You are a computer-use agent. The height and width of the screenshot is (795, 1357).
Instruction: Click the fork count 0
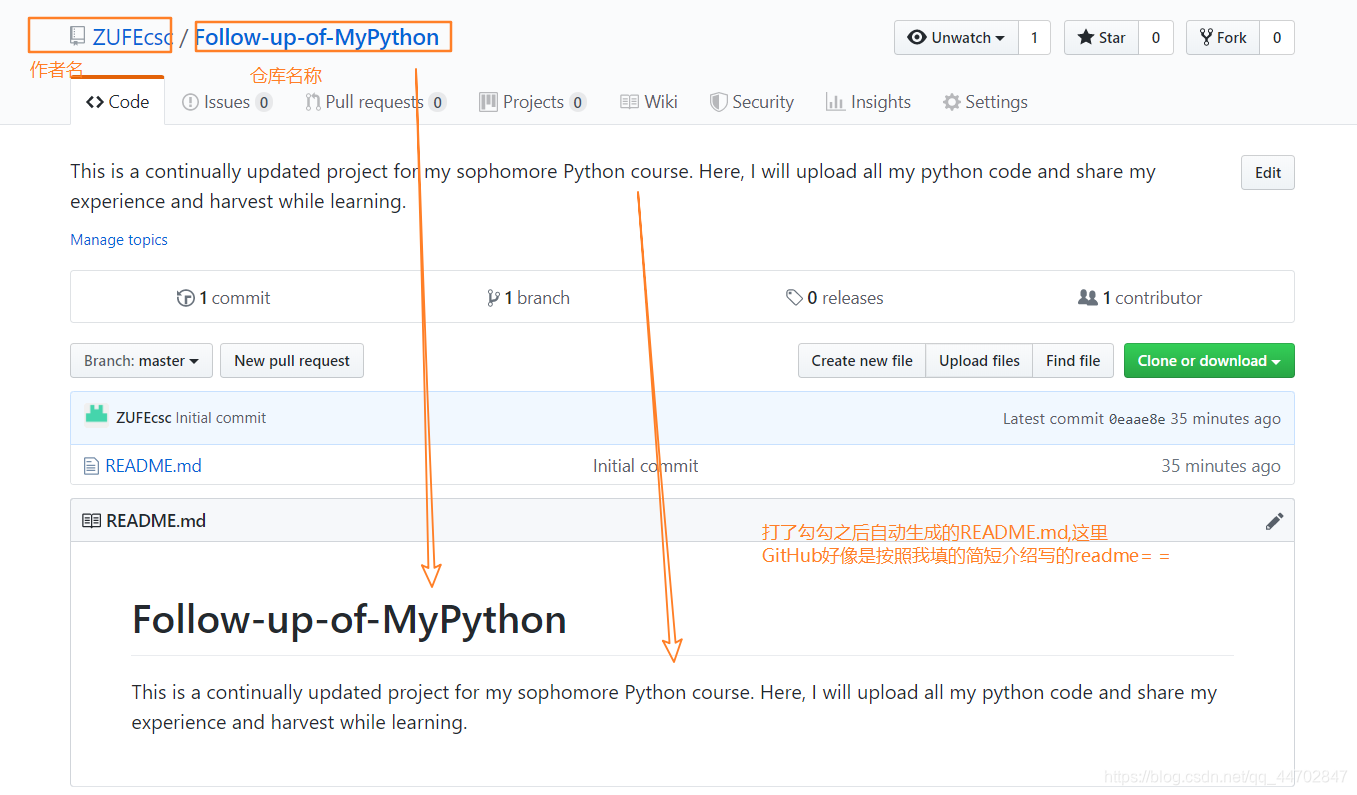click(x=1277, y=38)
